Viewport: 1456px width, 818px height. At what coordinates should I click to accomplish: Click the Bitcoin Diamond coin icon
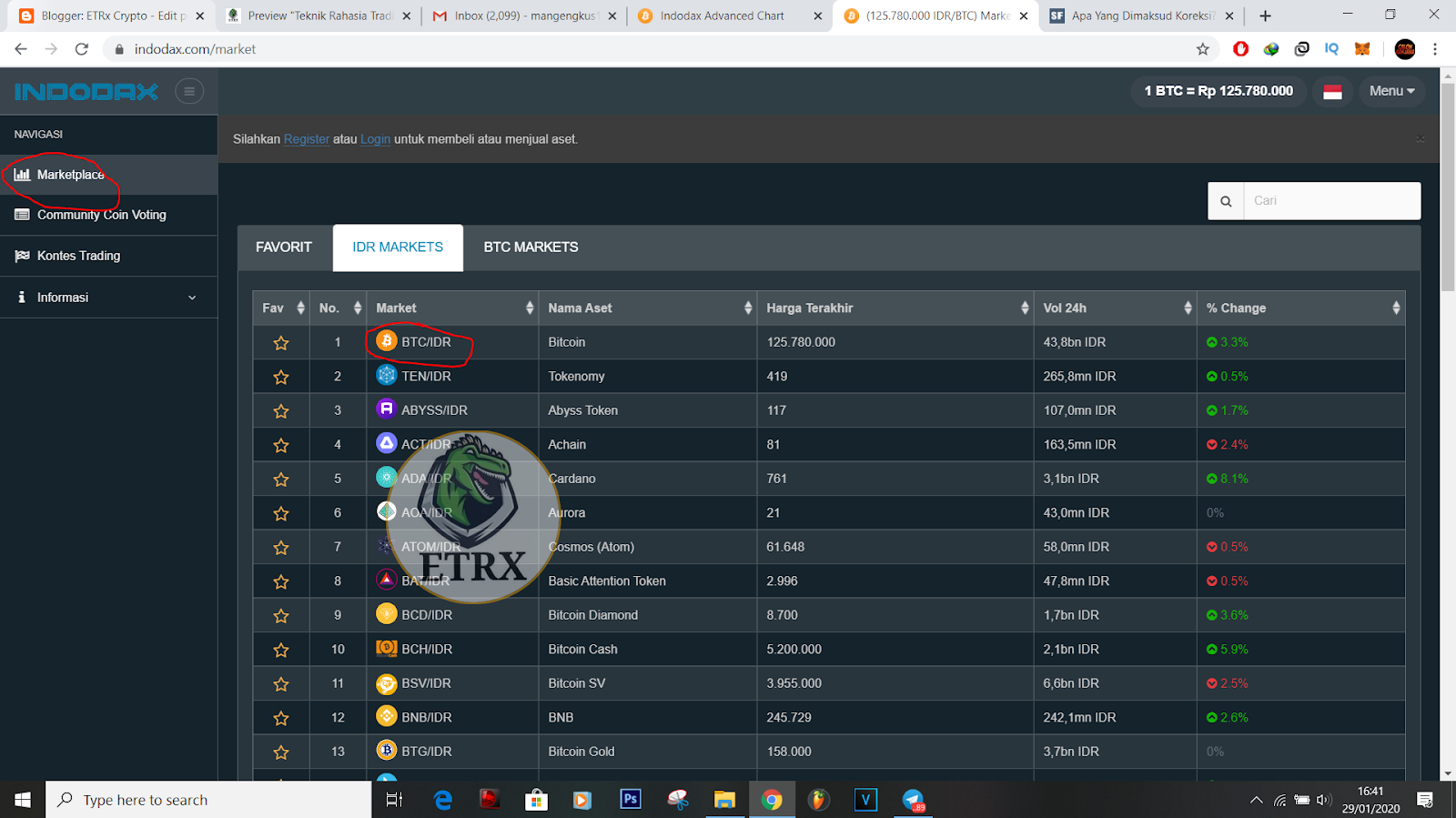pos(387,613)
